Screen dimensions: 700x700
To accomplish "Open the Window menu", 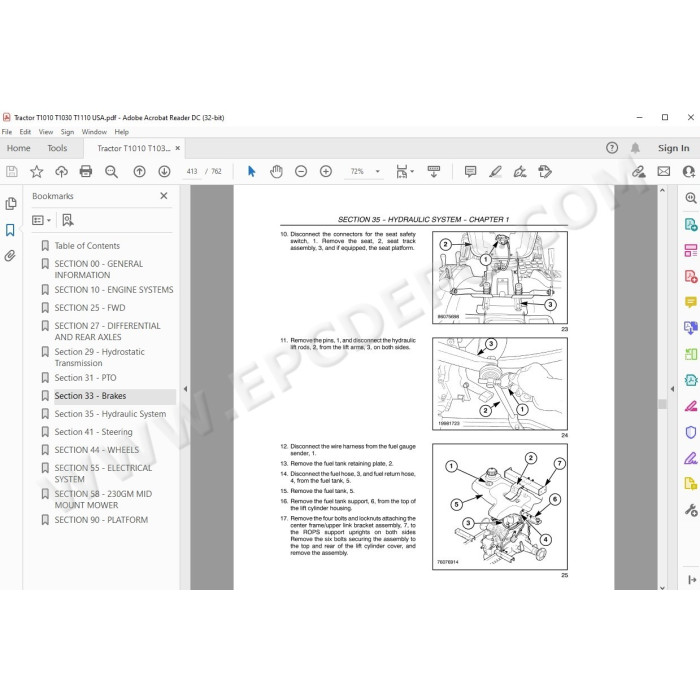I will (x=94, y=132).
